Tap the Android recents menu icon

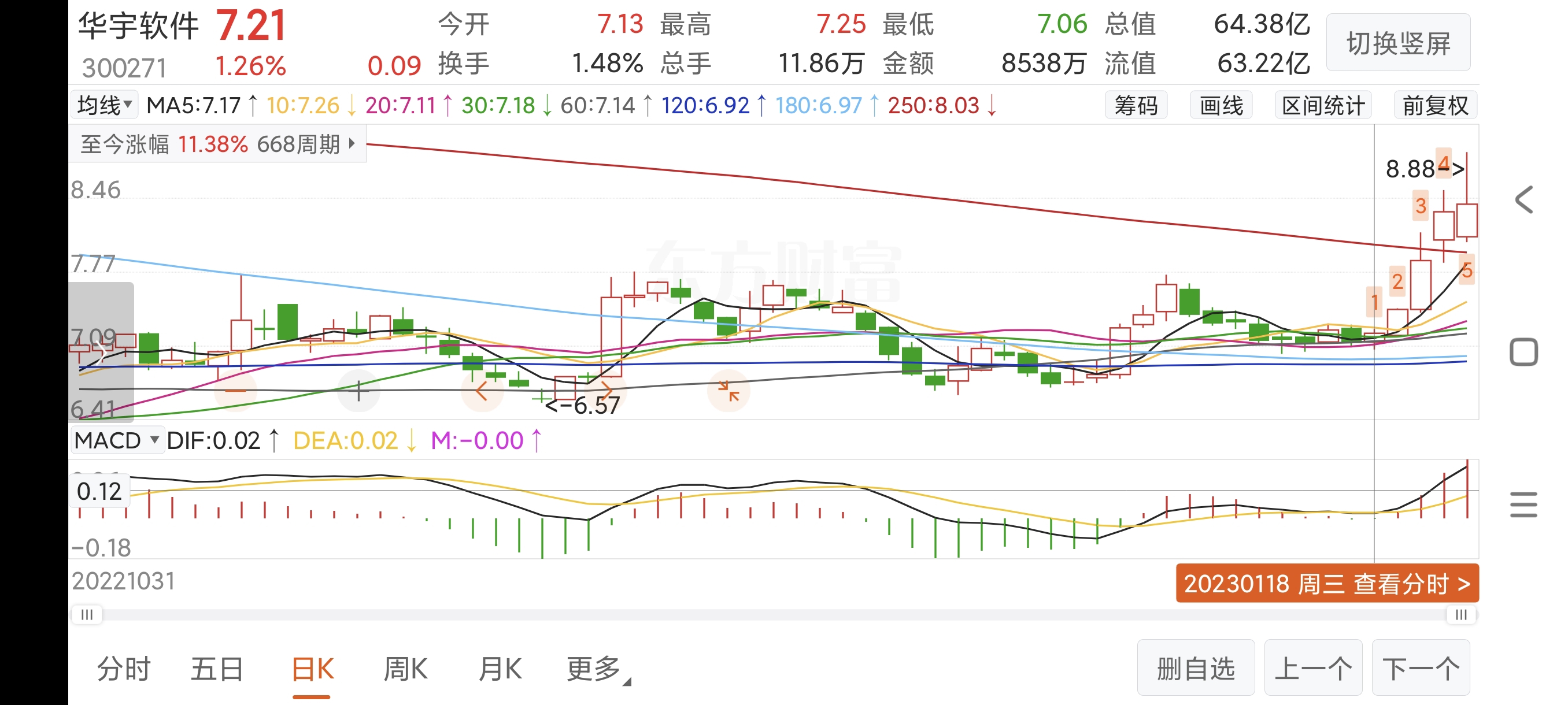coord(1523,505)
